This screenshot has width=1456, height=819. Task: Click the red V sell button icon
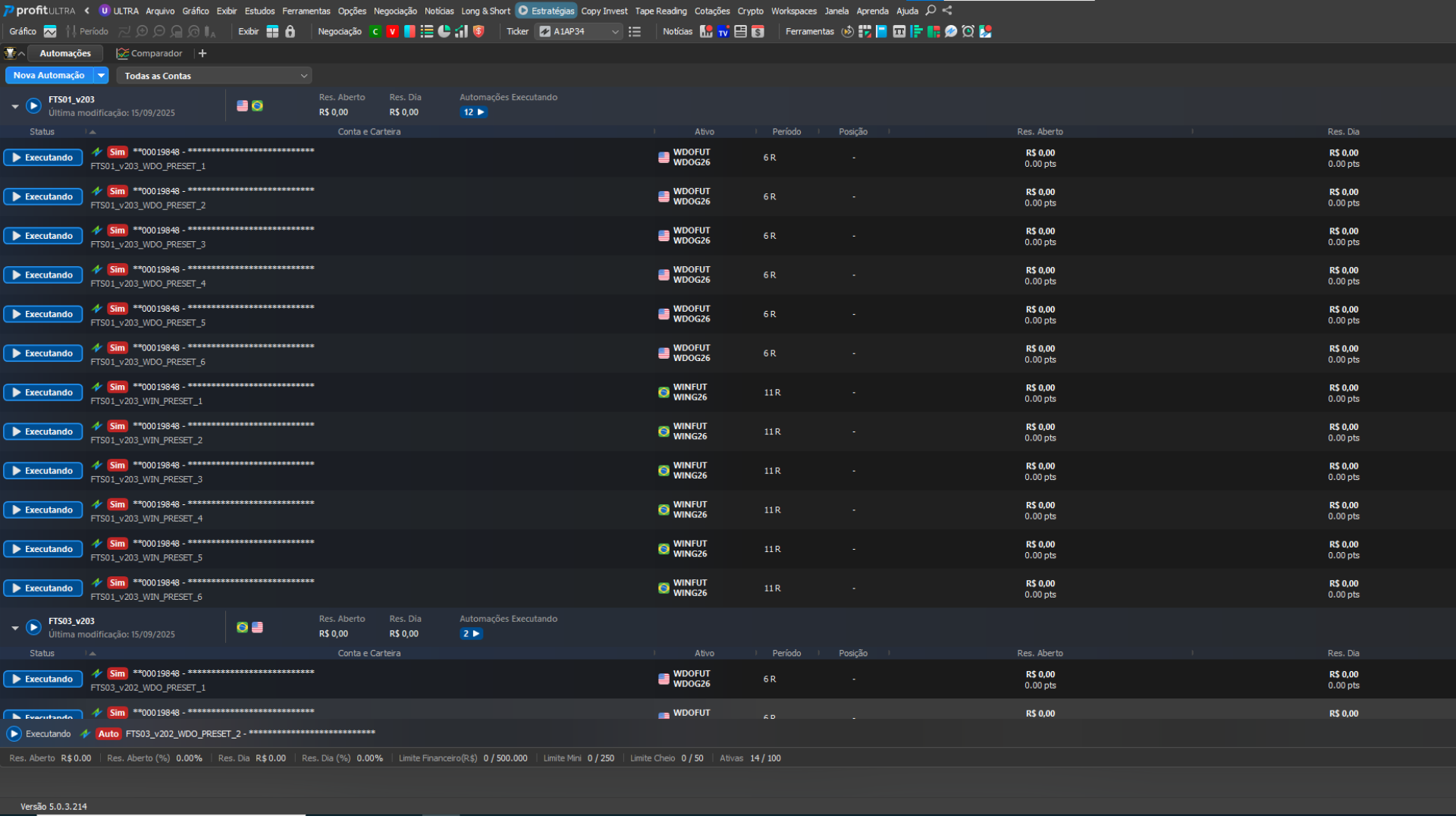392,32
